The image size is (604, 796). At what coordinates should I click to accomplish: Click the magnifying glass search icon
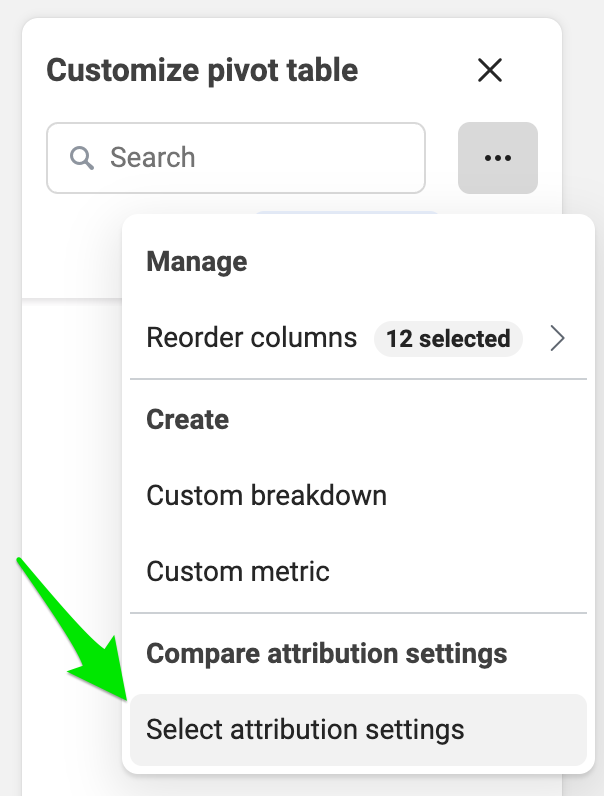coord(81,158)
